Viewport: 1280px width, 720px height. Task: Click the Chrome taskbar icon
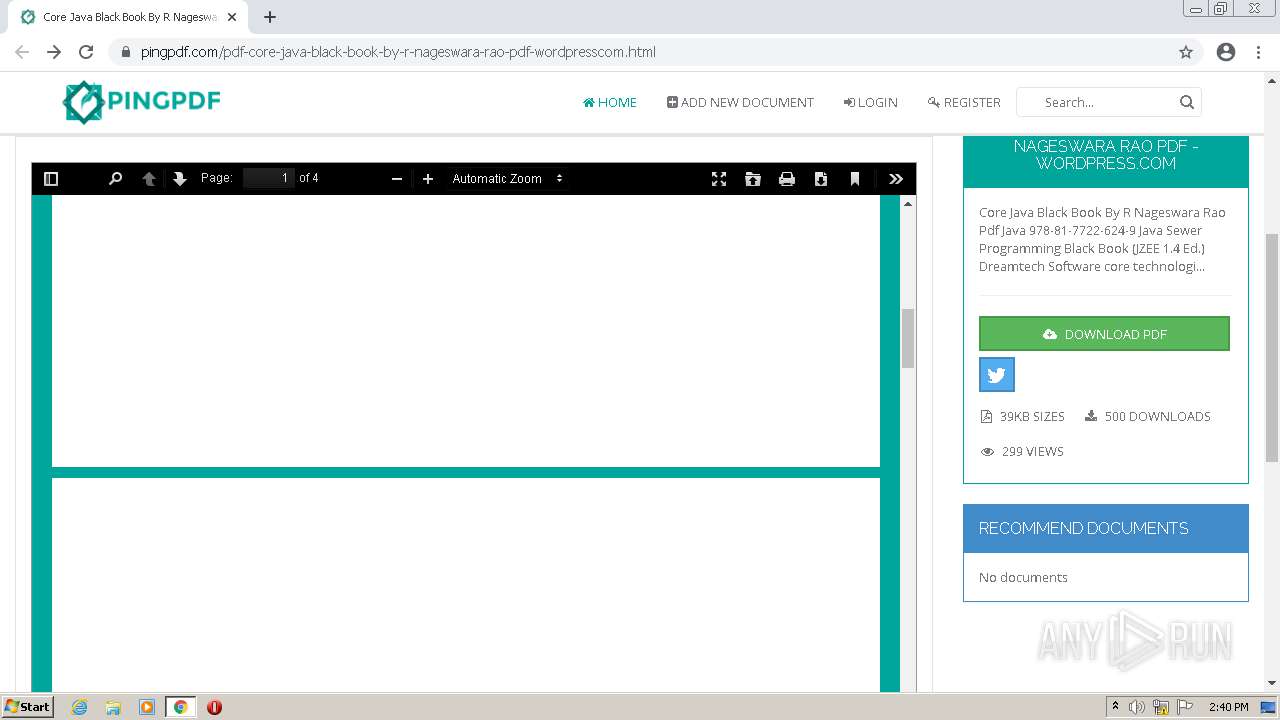[180, 707]
